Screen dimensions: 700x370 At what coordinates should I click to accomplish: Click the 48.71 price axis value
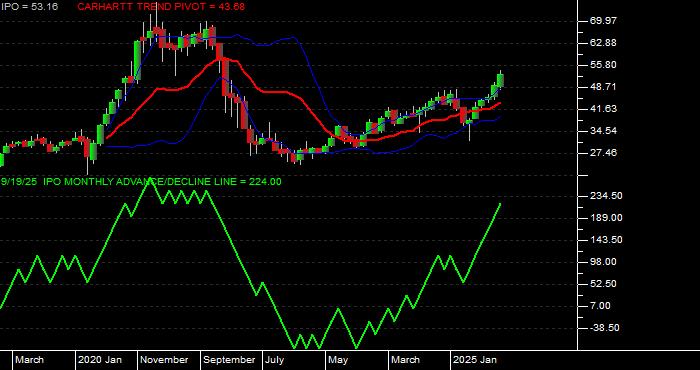[603, 87]
